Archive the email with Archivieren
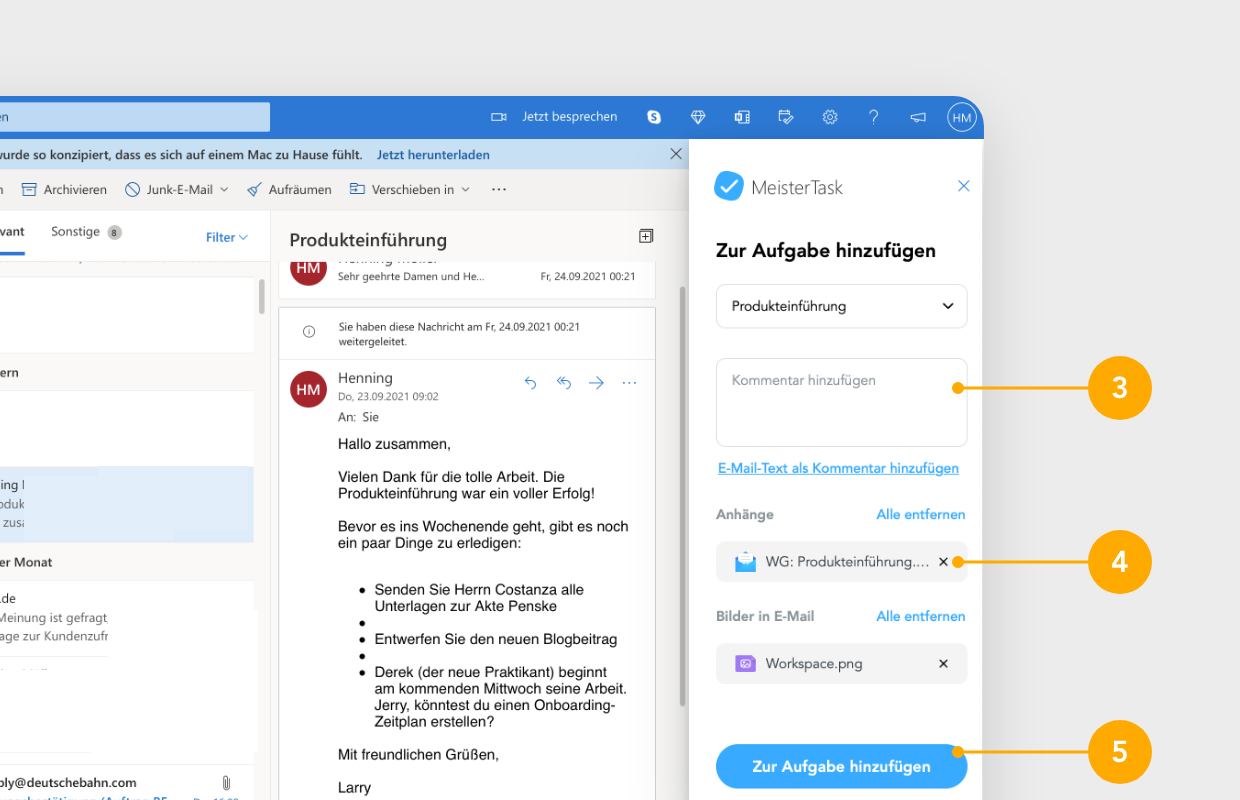This screenshot has height=800, width=1240. tap(64, 189)
